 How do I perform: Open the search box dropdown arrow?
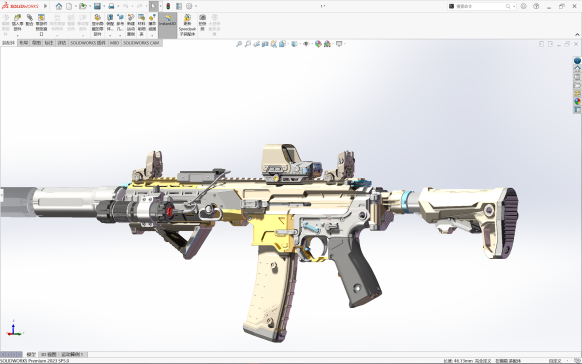click(x=514, y=6)
